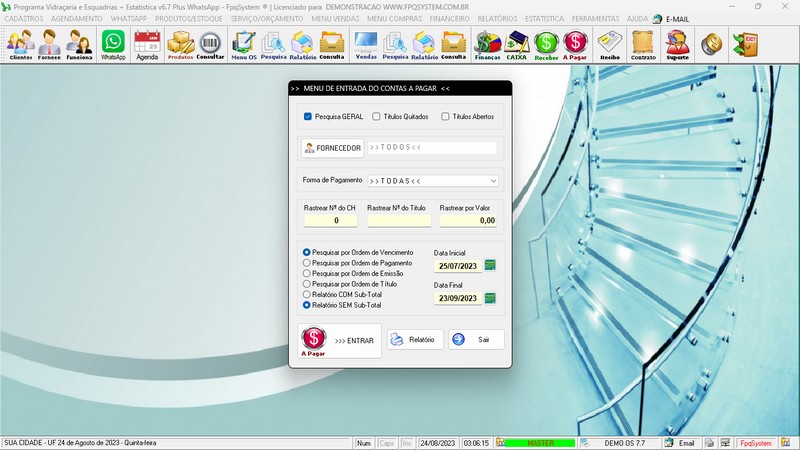
Task: Open the Data Inicial calendar picker
Action: click(x=490, y=265)
